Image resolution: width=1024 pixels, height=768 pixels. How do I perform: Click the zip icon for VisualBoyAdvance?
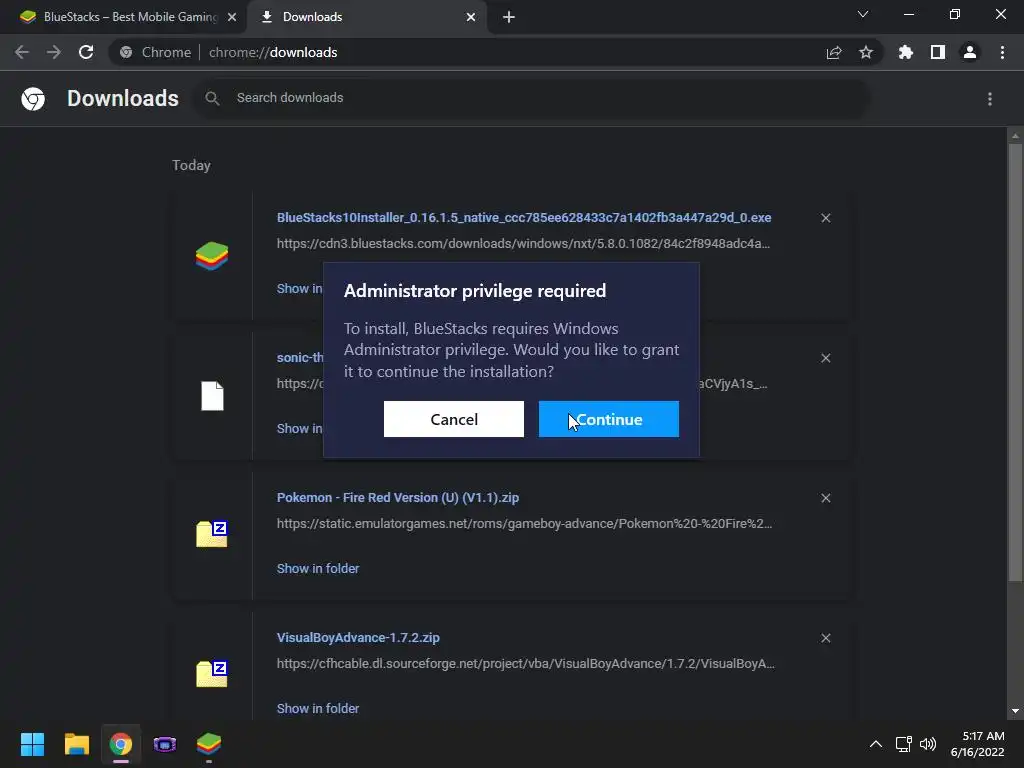click(x=212, y=674)
